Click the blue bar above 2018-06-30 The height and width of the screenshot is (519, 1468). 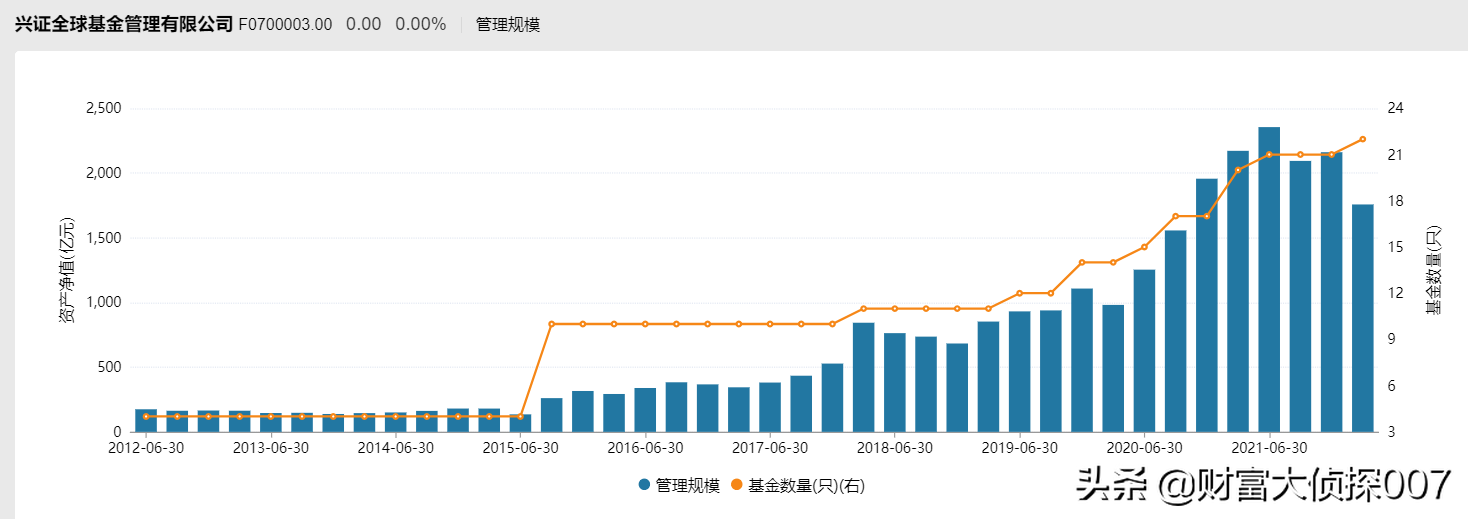coord(895,382)
